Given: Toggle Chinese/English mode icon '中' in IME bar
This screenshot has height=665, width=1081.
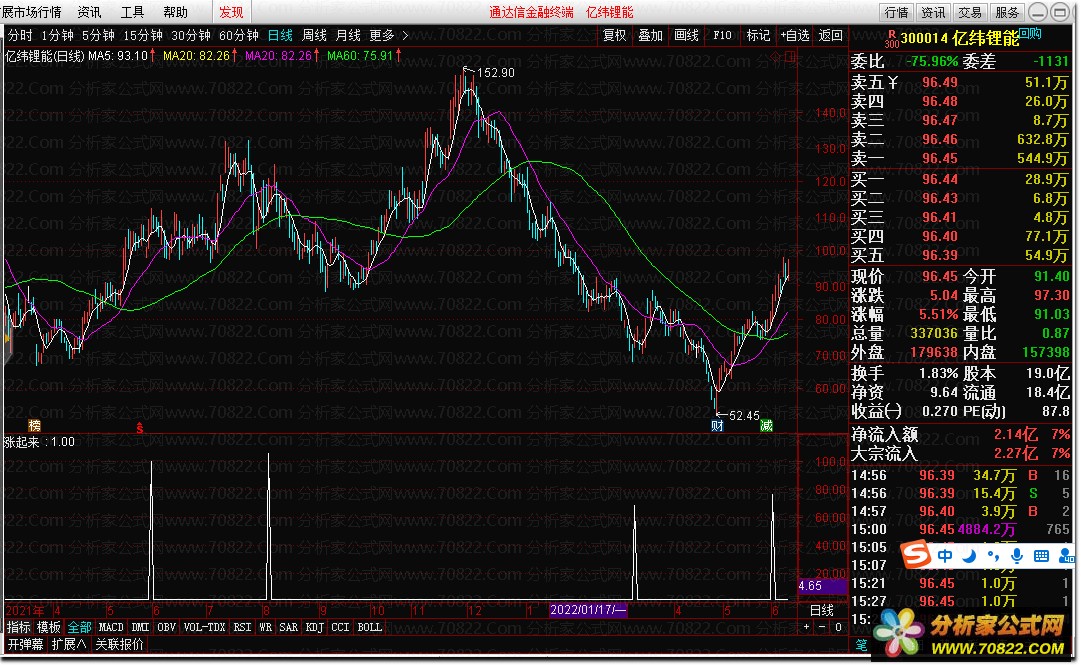Looking at the screenshot, I should pyautogui.click(x=944, y=555).
